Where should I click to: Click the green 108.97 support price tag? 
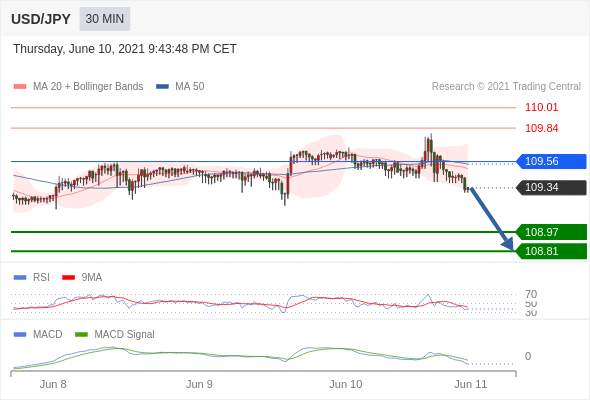coord(551,232)
